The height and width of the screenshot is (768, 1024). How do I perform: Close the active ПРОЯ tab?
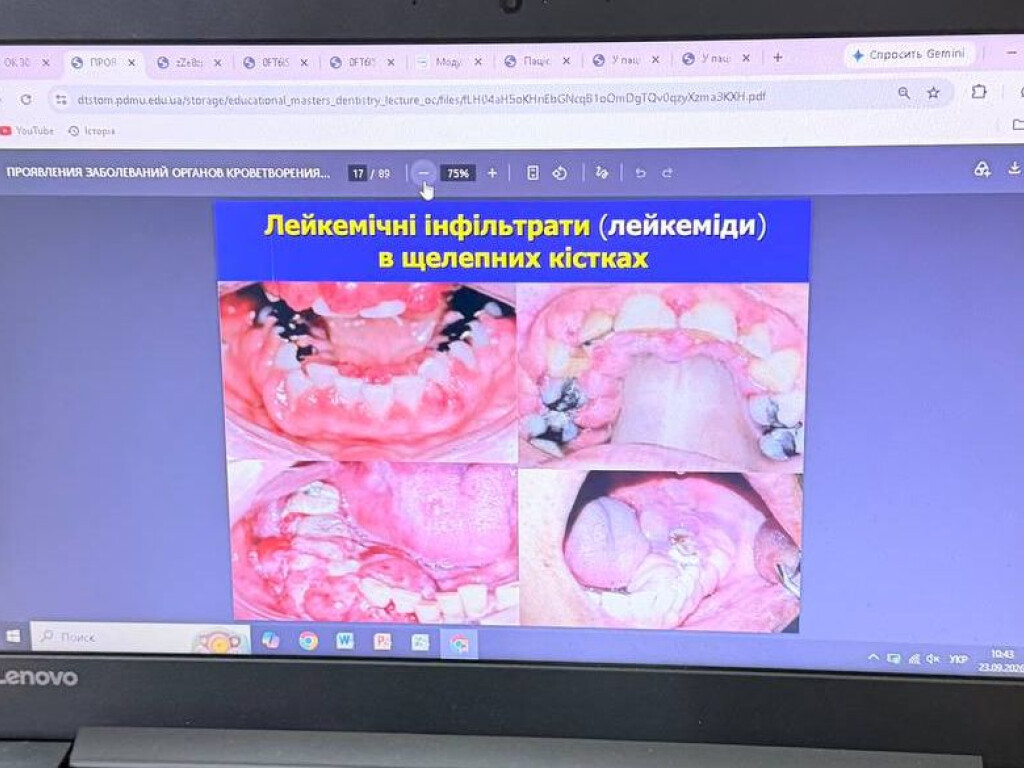pos(132,63)
